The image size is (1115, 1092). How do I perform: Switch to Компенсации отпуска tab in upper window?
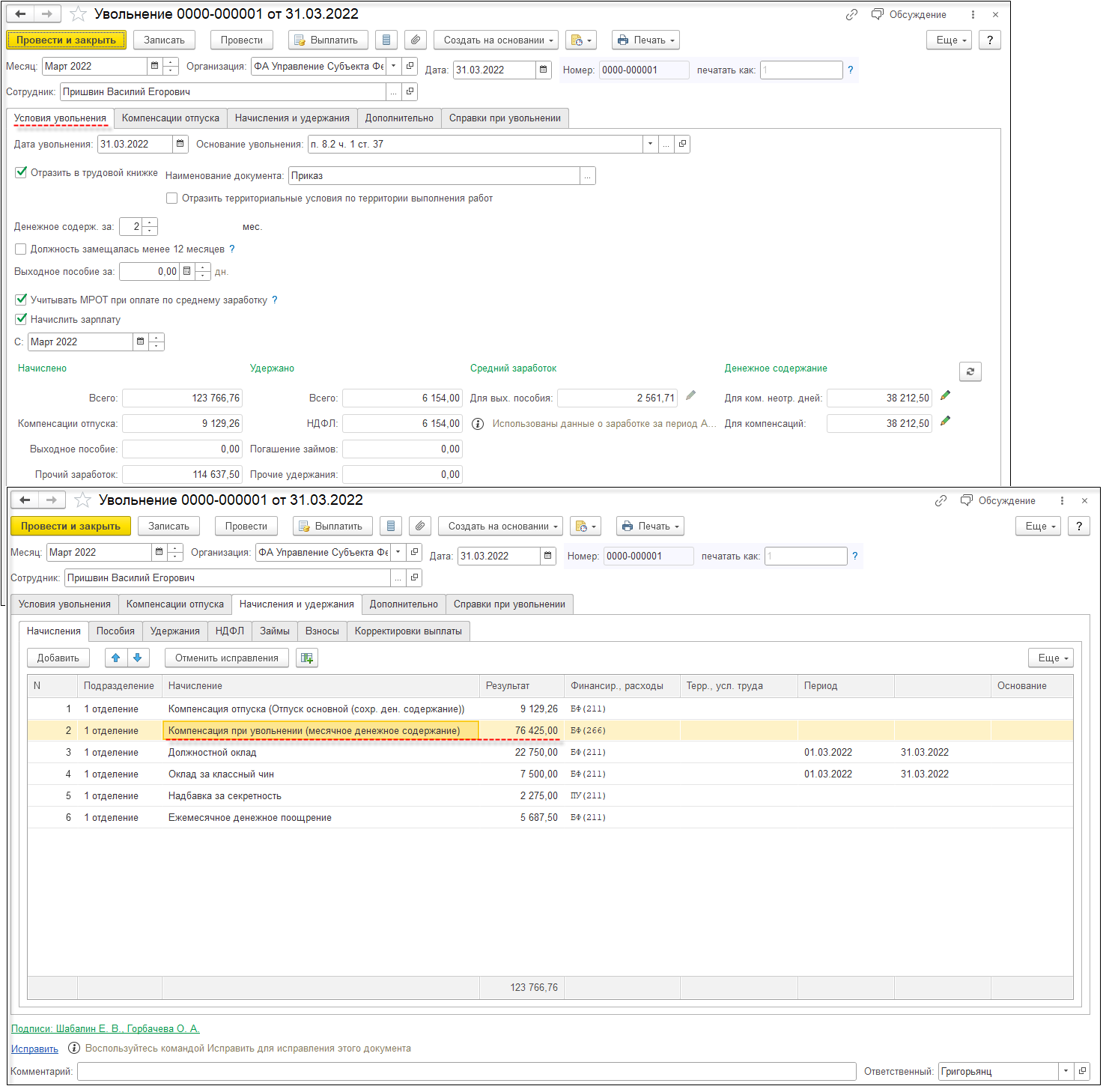point(171,118)
